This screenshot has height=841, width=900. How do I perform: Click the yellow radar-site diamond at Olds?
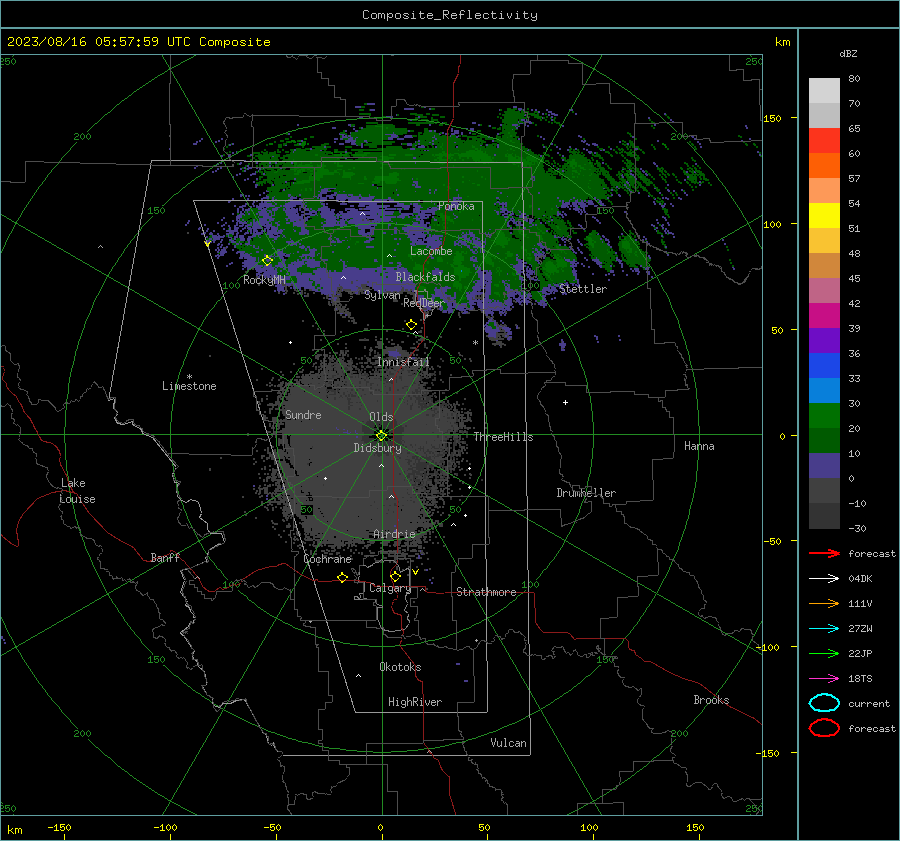382,435
